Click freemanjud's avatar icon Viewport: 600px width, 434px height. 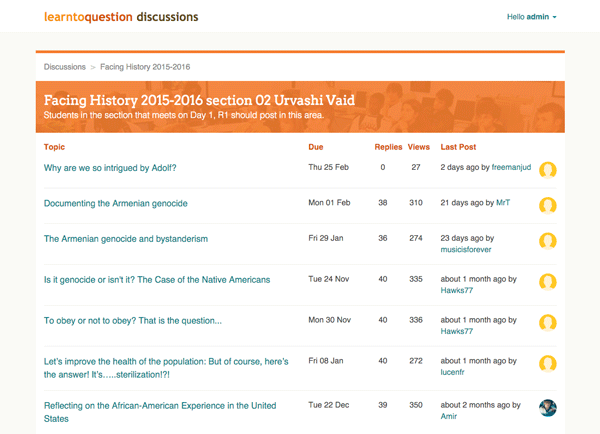coord(548,170)
